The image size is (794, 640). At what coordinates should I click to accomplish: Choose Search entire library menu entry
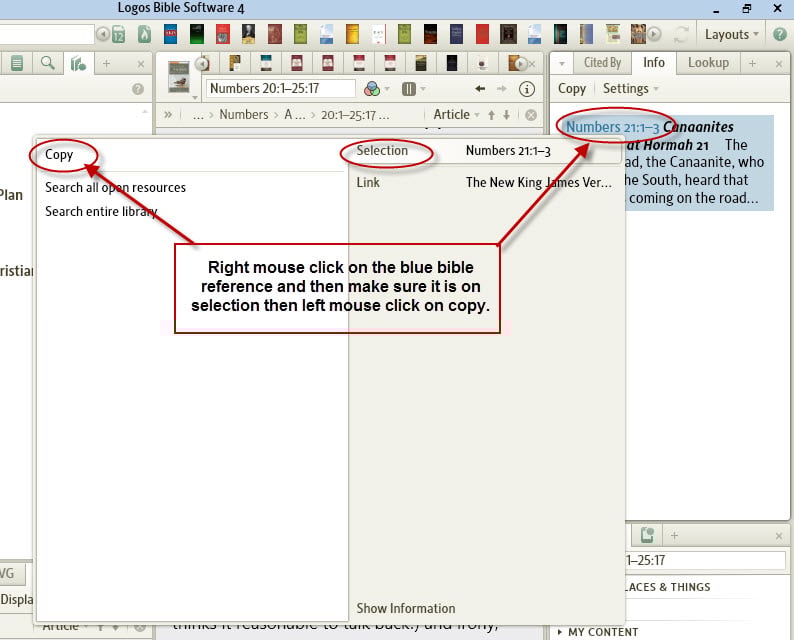101,211
